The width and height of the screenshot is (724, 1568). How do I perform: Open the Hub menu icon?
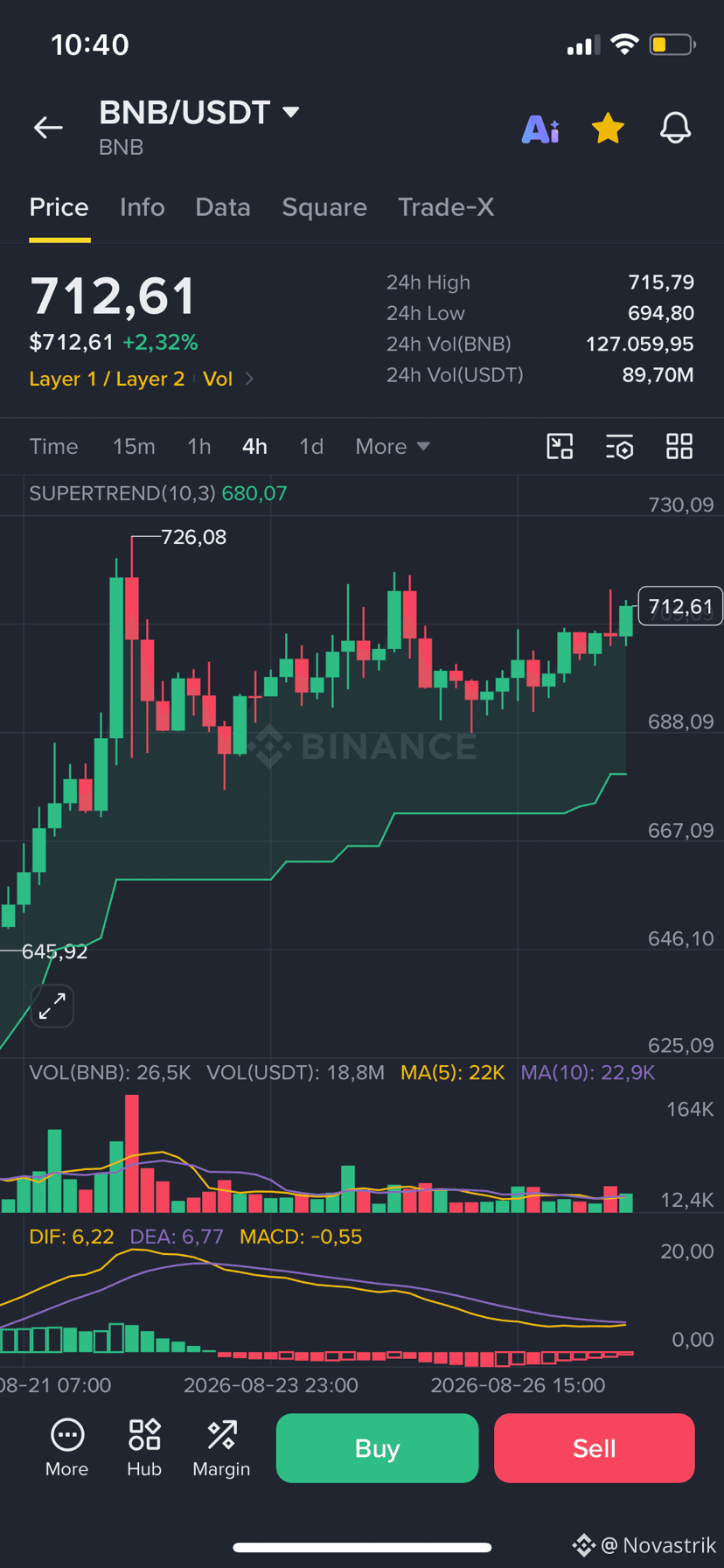[144, 1448]
